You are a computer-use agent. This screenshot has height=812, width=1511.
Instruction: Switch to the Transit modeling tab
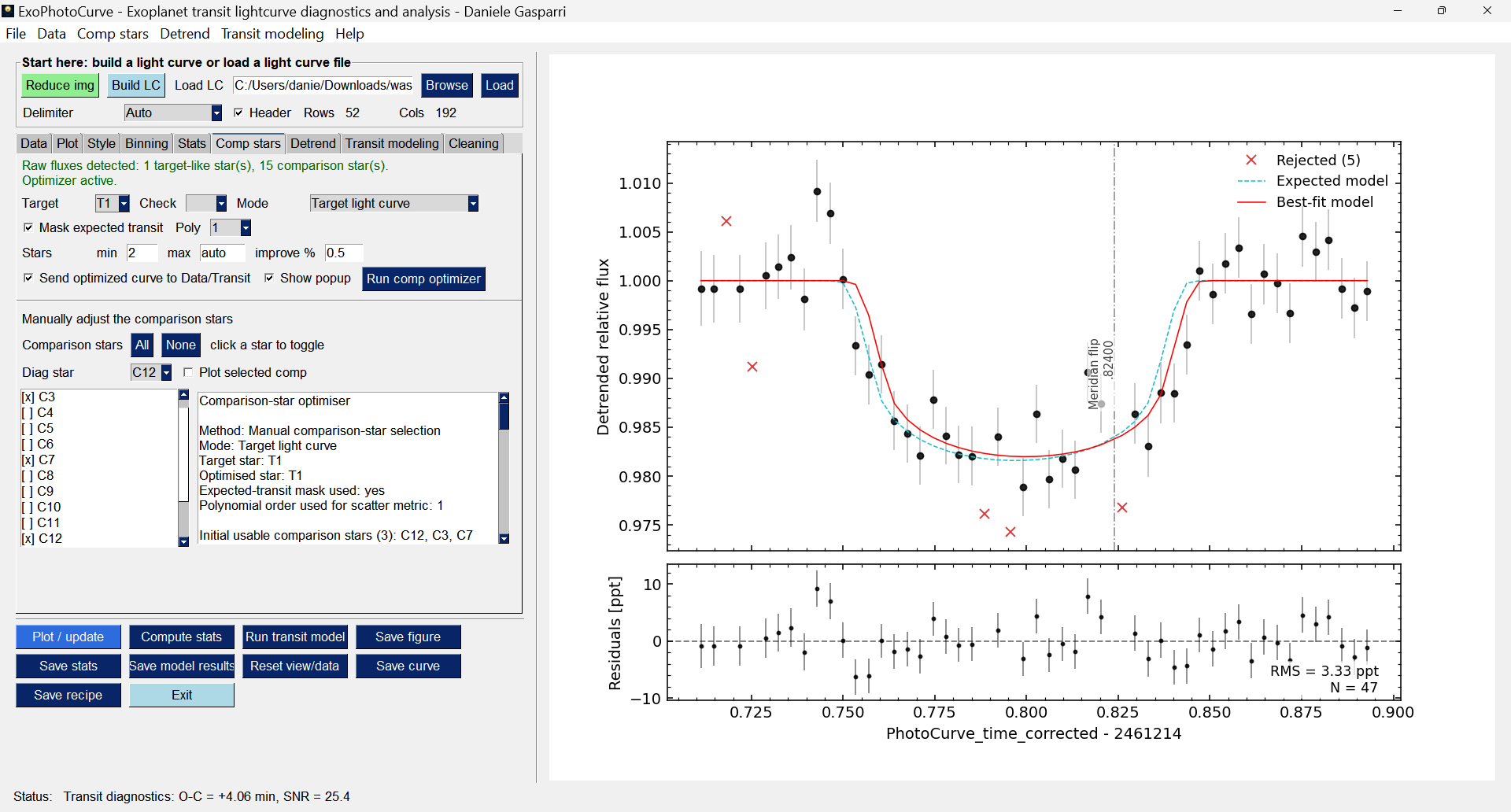(x=392, y=143)
